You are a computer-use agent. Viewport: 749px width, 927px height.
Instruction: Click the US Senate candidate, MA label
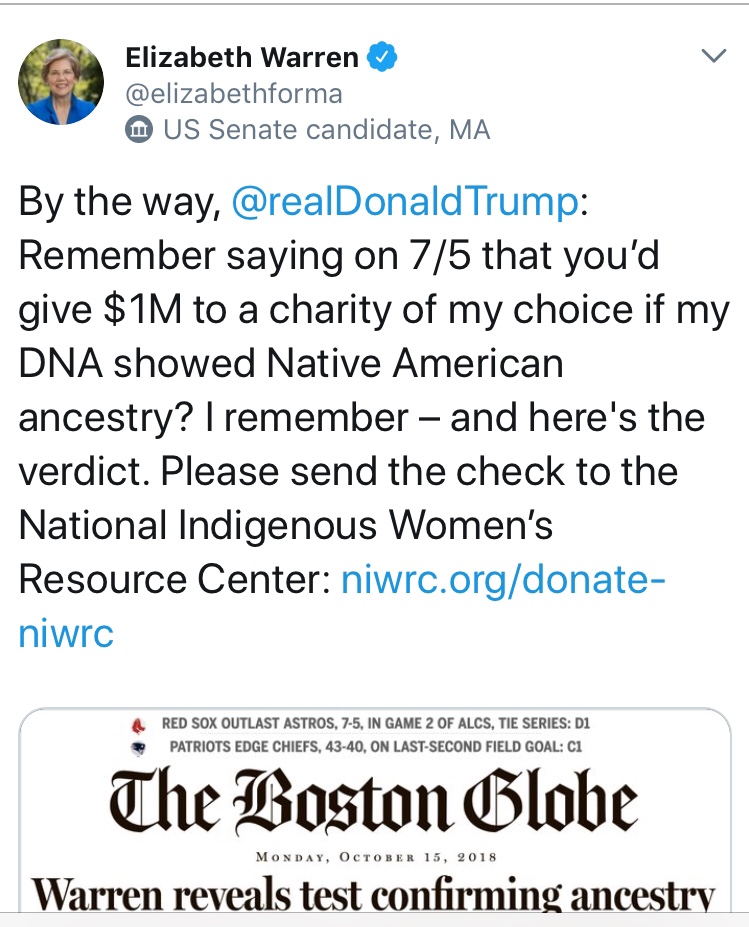326,130
